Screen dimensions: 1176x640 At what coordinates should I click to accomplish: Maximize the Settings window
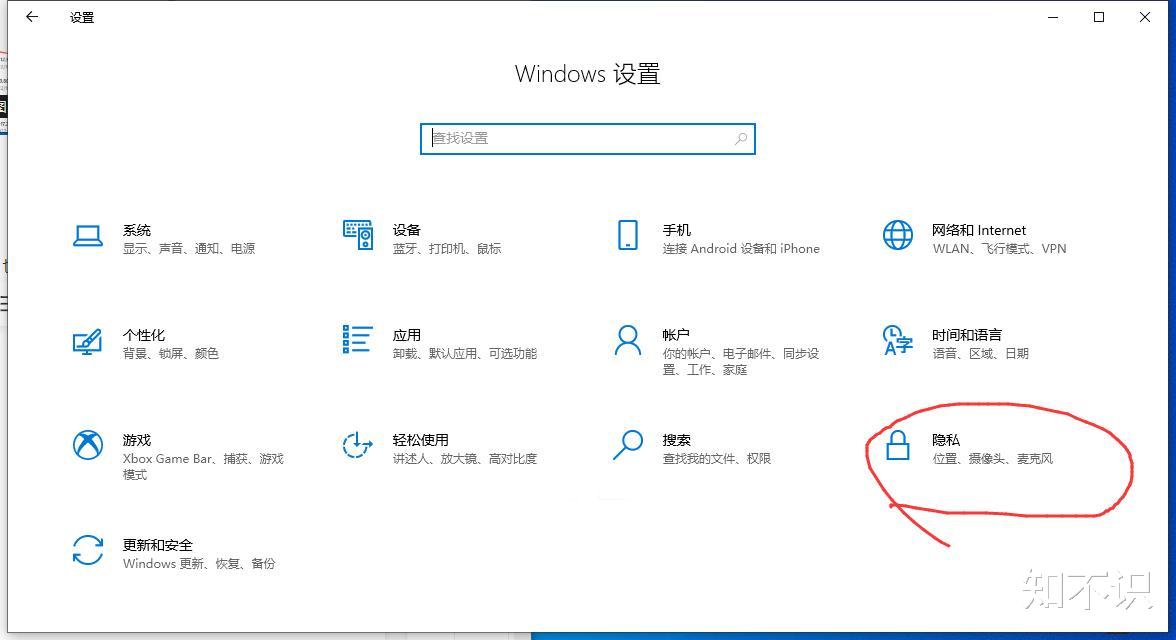tap(1099, 17)
